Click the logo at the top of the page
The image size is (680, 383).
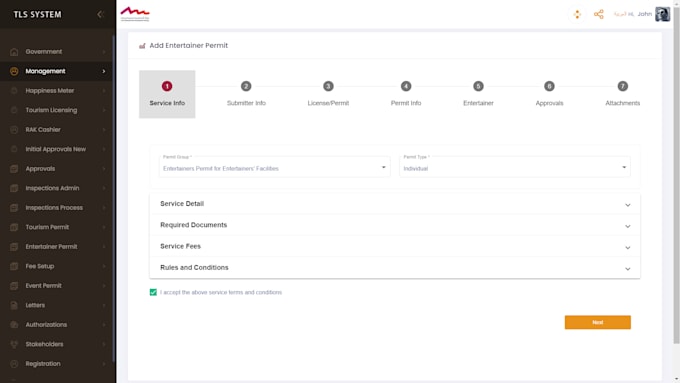[135, 14]
